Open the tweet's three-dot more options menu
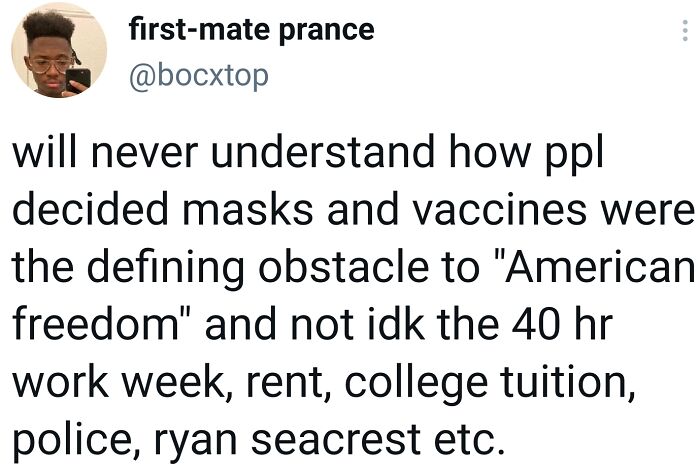700x468 pixels. (x=684, y=31)
